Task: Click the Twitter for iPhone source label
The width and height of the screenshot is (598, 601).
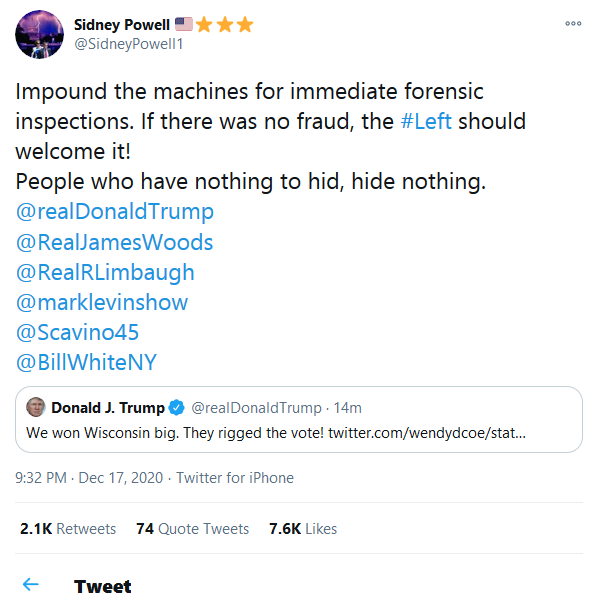Action: (x=235, y=478)
